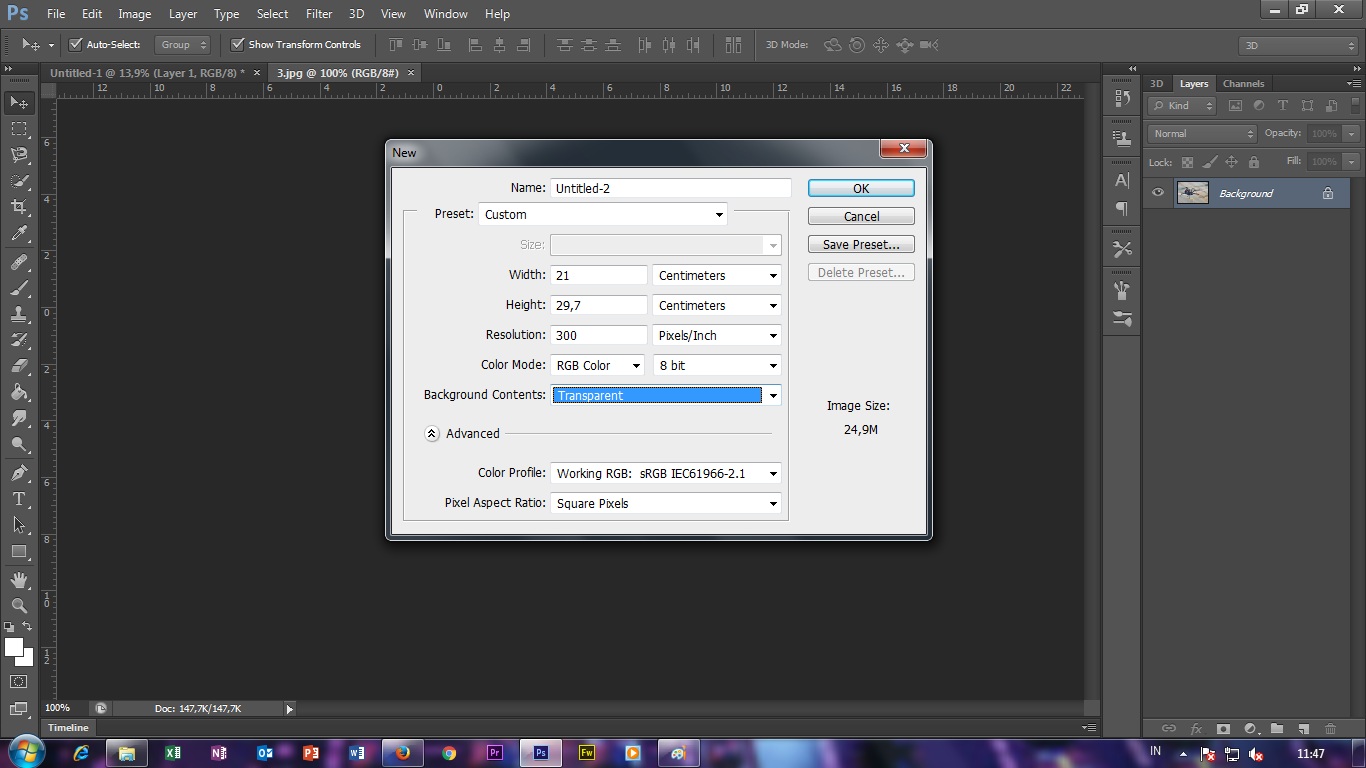Click the Create new layer icon
Screen dimensions: 1366x768
[x=1304, y=729]
